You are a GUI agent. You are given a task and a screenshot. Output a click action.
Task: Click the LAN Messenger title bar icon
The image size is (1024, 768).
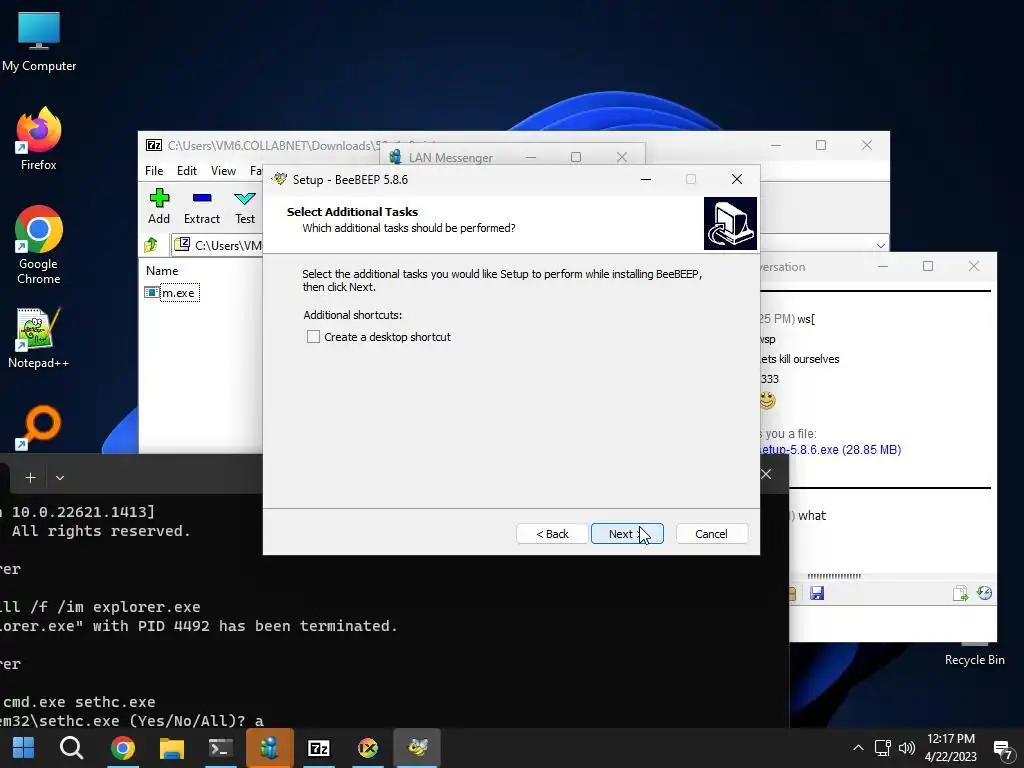pyautogui.click(x=395, y=157)
